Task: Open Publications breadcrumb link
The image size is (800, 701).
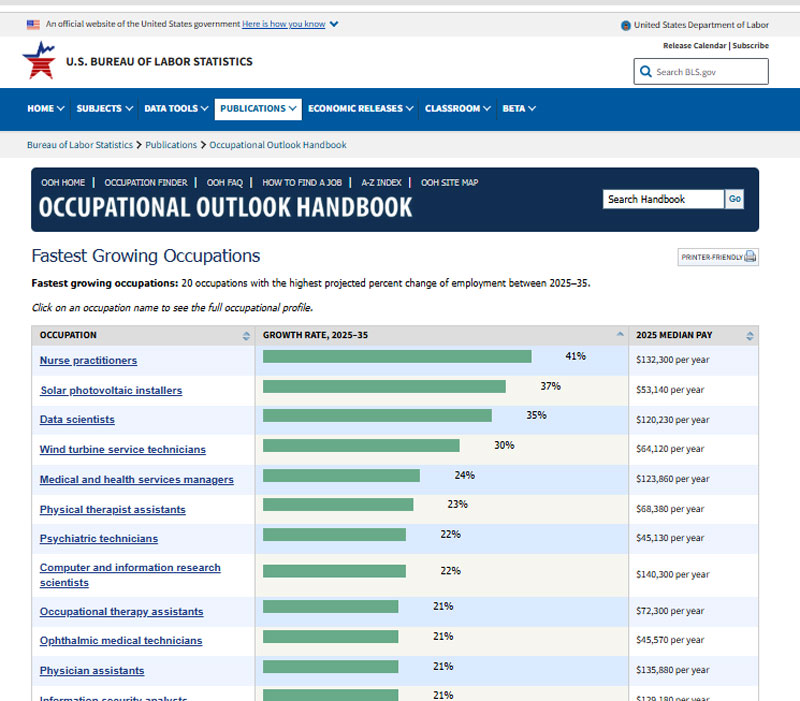Action: (171, 145)
